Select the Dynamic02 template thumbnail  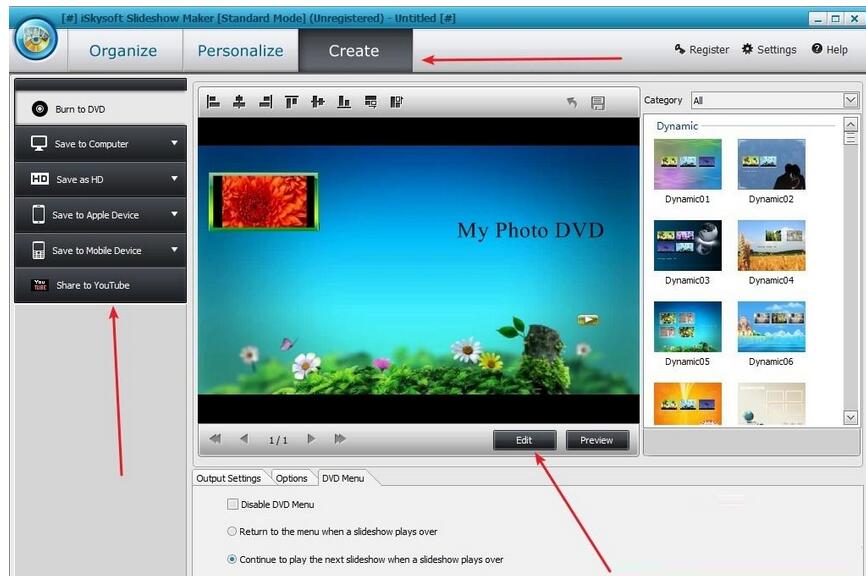(x=772, y=164)
